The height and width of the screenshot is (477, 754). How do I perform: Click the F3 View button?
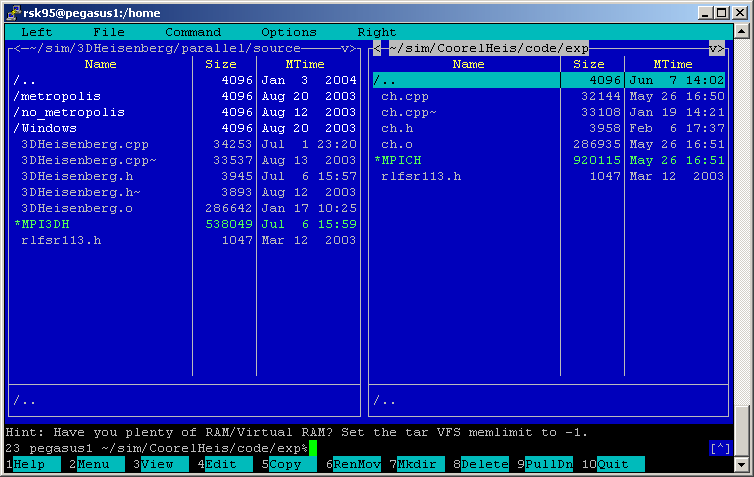[157, 464]
